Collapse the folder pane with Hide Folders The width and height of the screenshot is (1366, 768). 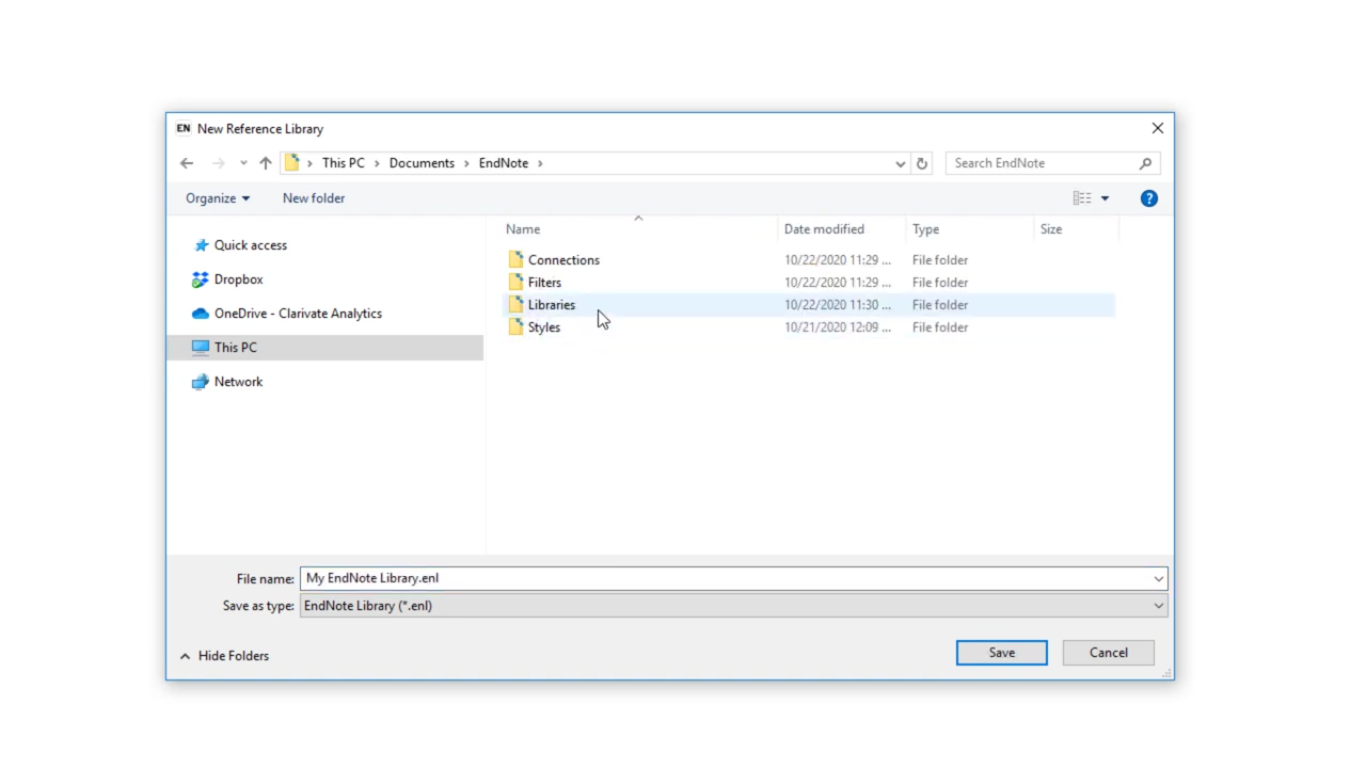tap(224, 656)
